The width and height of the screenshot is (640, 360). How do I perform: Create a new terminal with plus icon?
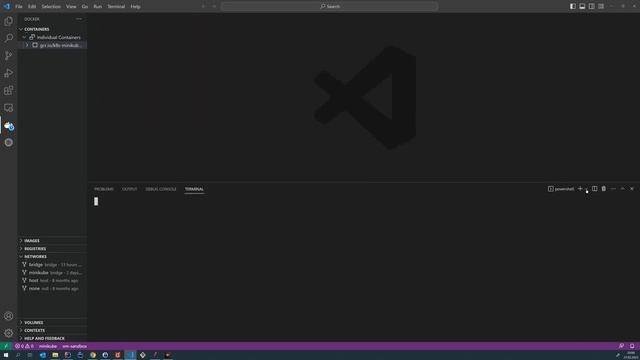(x=580, y=189)
